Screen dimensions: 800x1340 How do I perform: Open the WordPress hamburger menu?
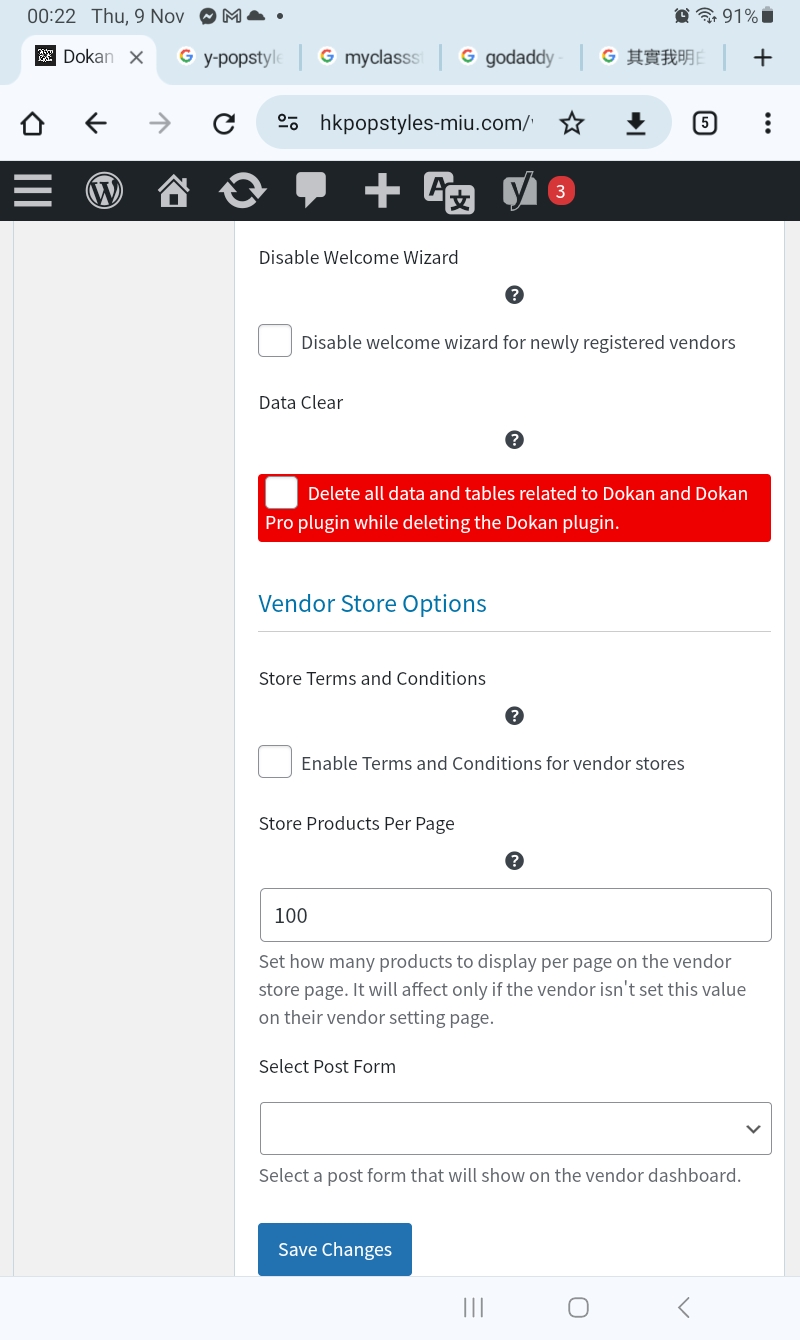pos(33,190)
